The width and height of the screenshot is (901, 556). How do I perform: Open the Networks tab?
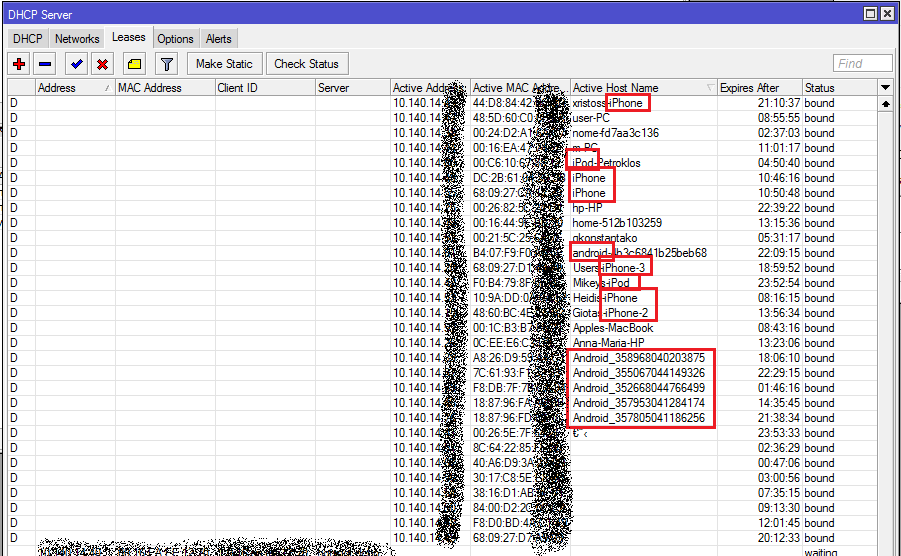point(77,39)
